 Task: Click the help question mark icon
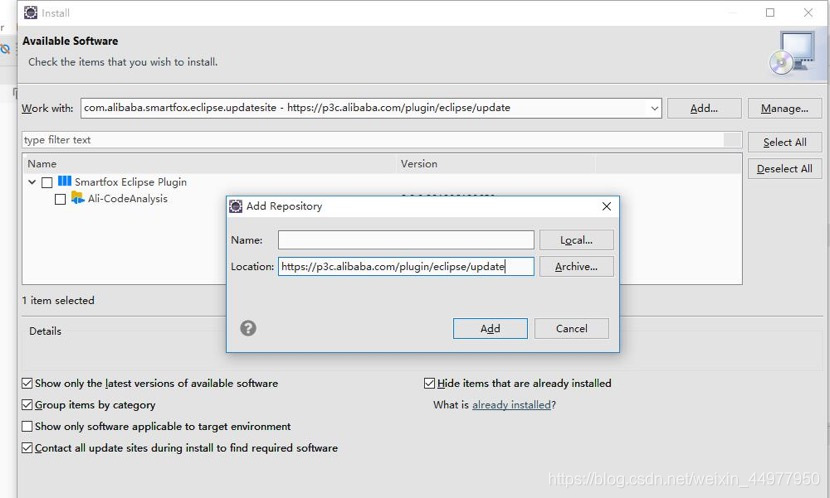(248, 328)
